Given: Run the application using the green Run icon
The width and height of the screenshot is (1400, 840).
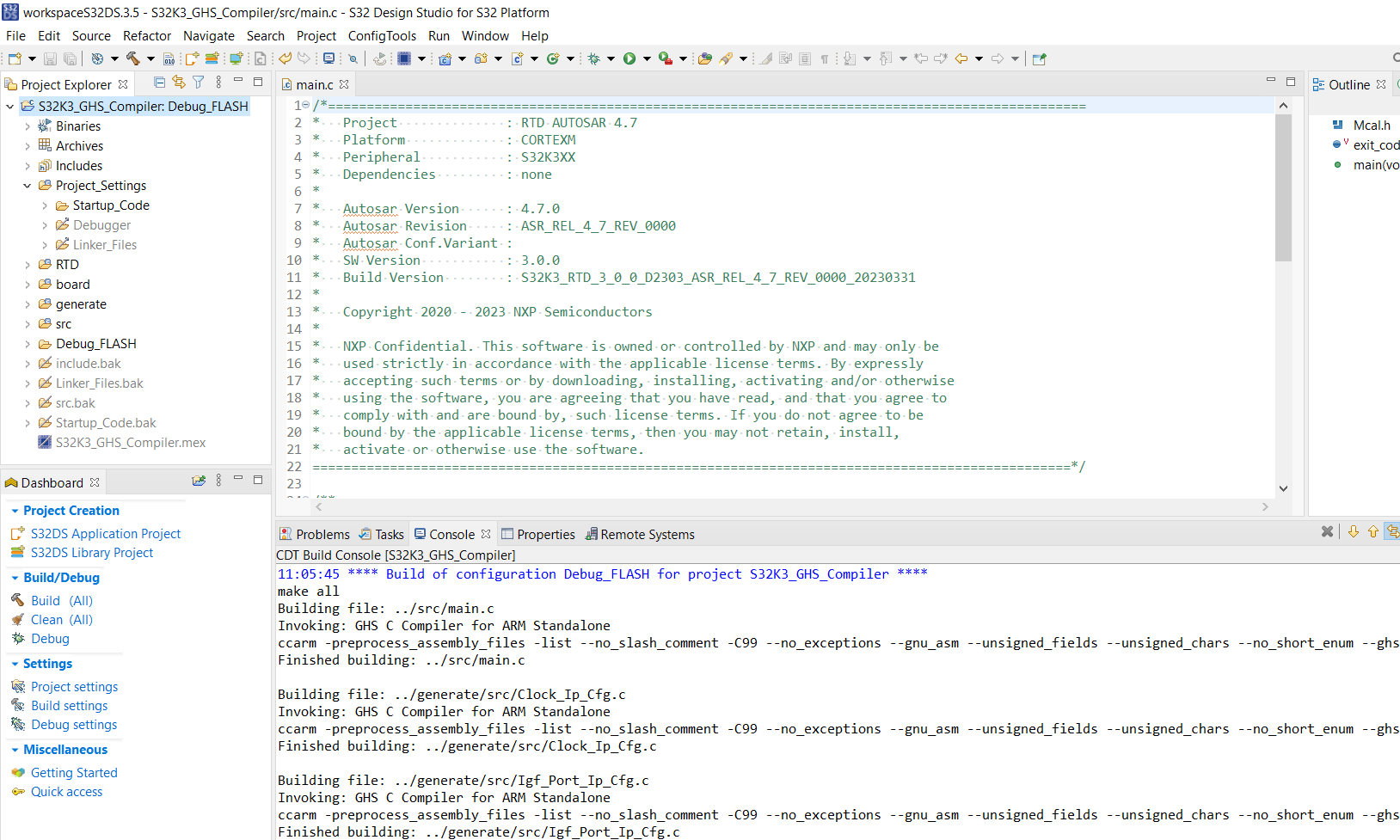Looking at the screenshot, I should coord(630,58).
